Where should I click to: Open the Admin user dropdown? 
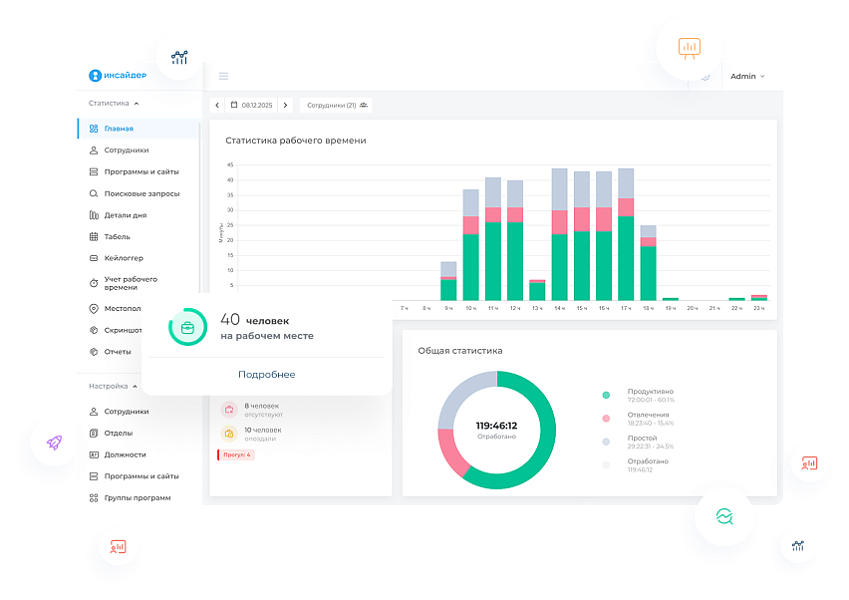point(746,76)
